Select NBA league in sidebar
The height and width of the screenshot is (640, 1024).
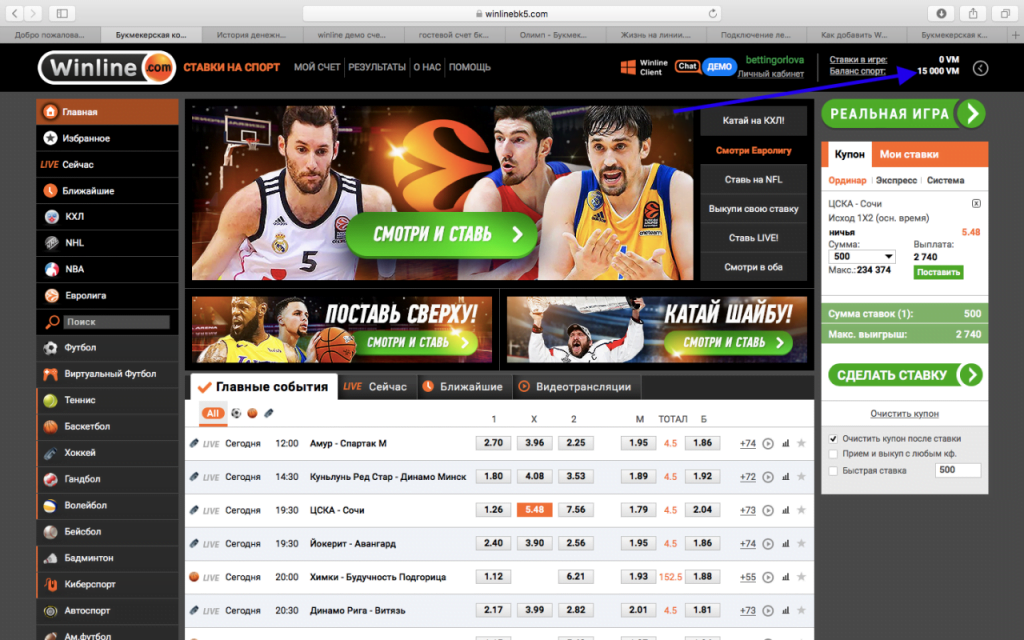[107, 269]
